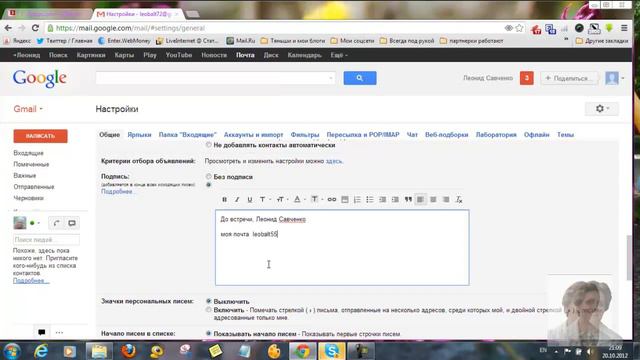Open the text background color dropdown
This screenshot has height=360, width=640.
pos(317,200)
